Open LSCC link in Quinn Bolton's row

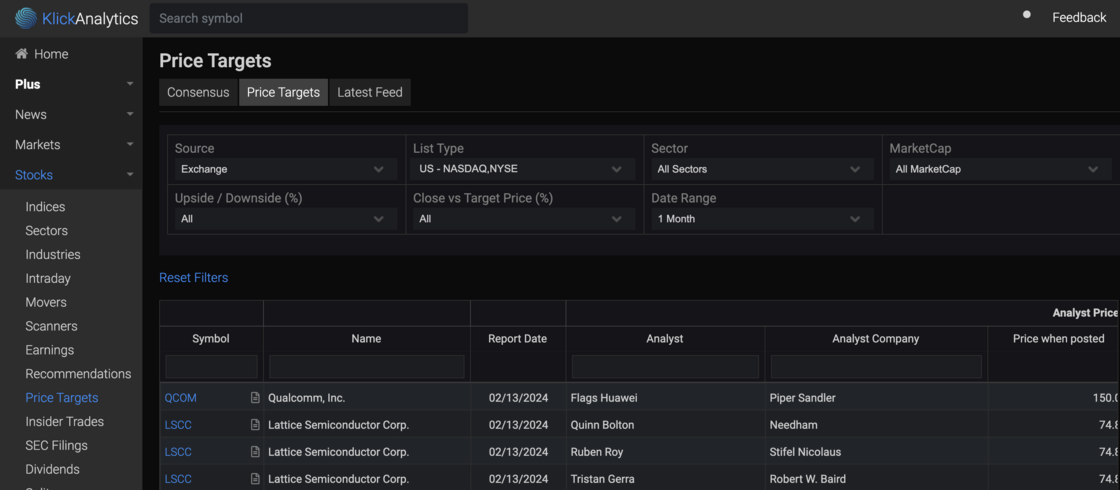[179, 425]
